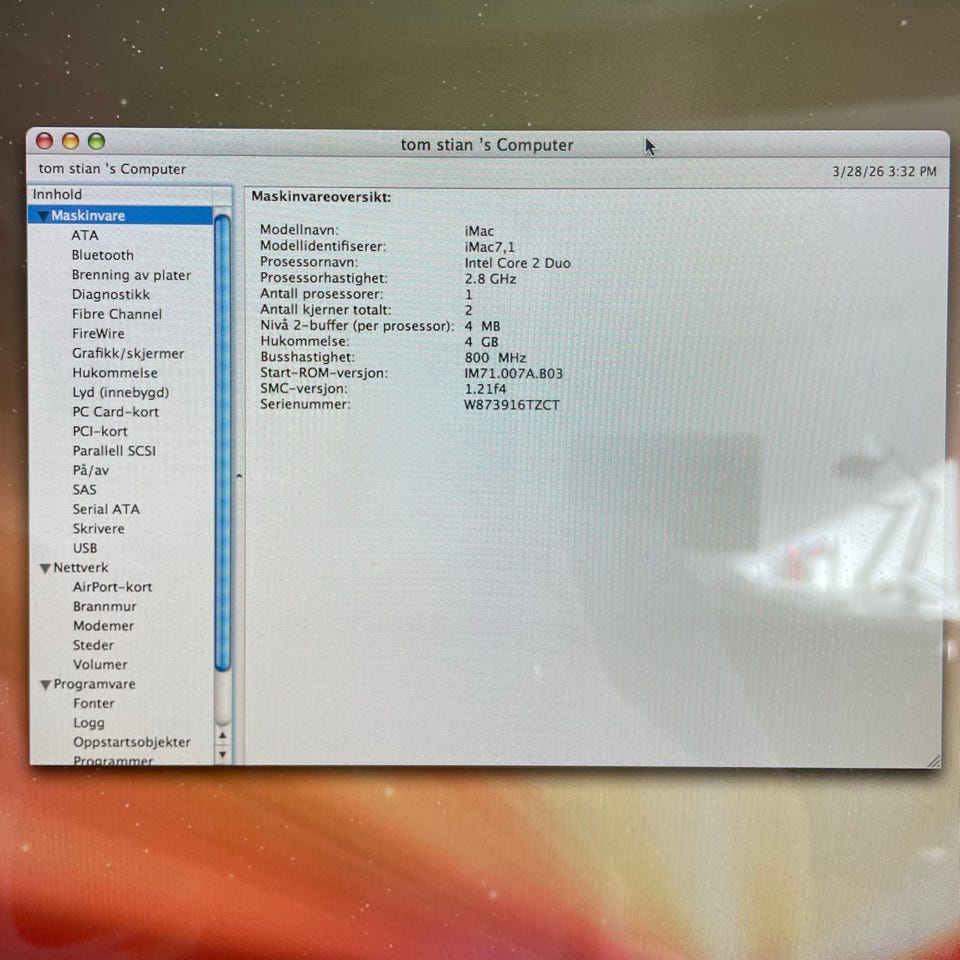Click the sidebar scroll up arrow

pos(223,735)
